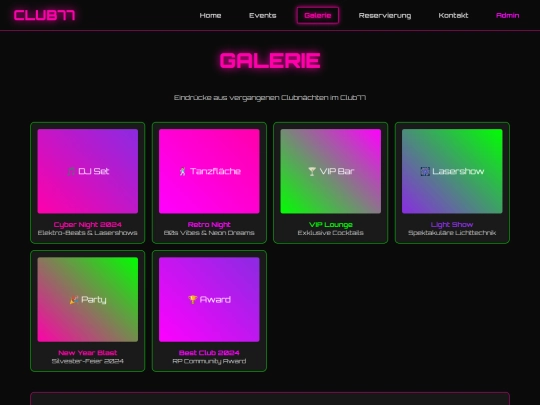Navigate to Kontakt
Screen dimensions: 540x405
[453, 15]
